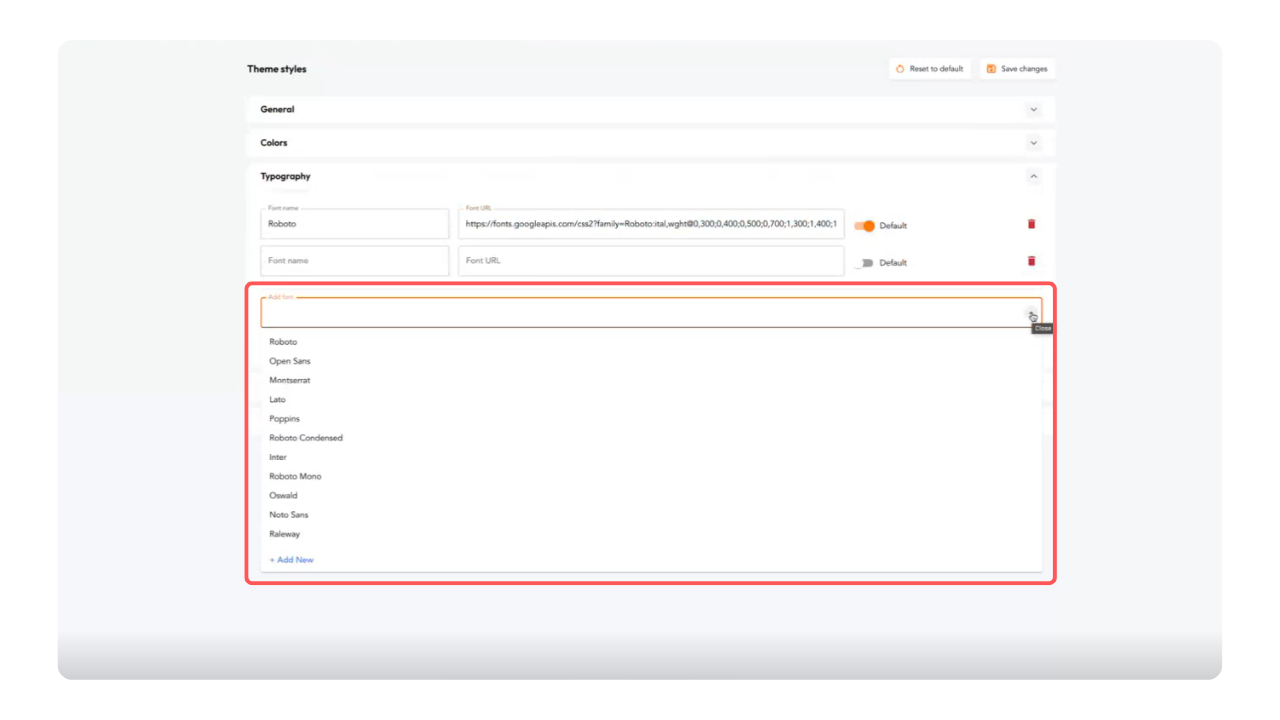Delete the empty font row
Viewport: 1280px width, 720px height.
point(1031,261)
